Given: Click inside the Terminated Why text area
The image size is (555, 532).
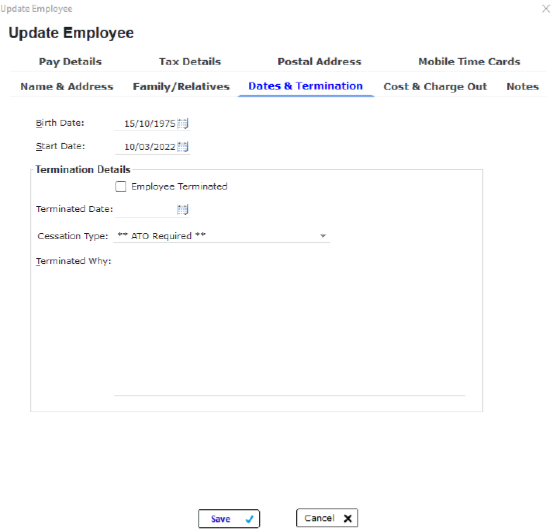Looking at the screenshot, I should [289, 325].
